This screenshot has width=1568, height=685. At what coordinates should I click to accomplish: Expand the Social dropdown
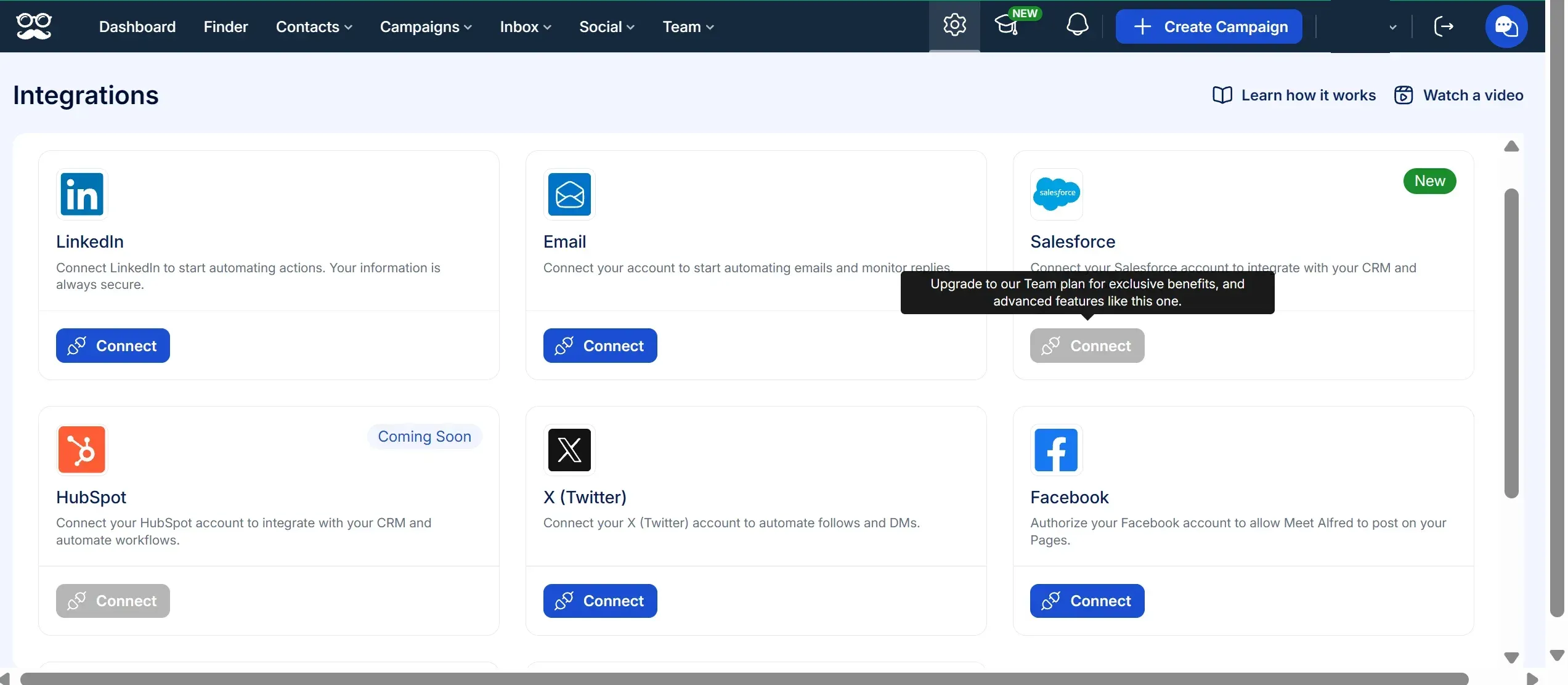click(606, 26)
